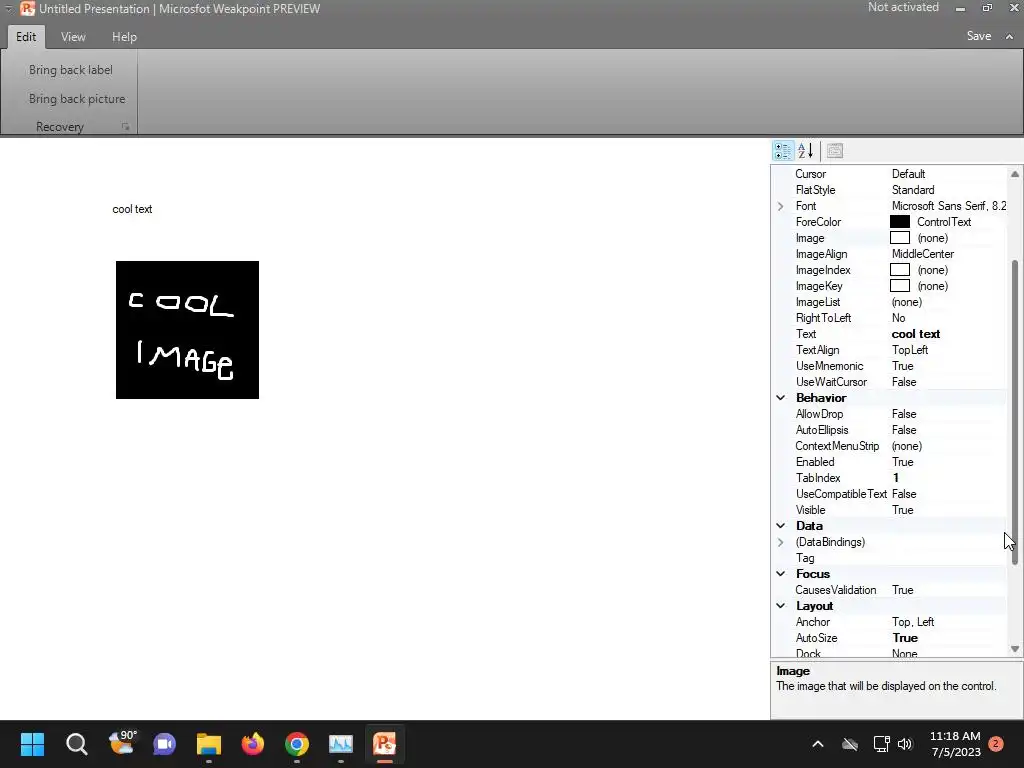Select the Cursor Default value
The image size is (1024, 768).
(908, 174)
